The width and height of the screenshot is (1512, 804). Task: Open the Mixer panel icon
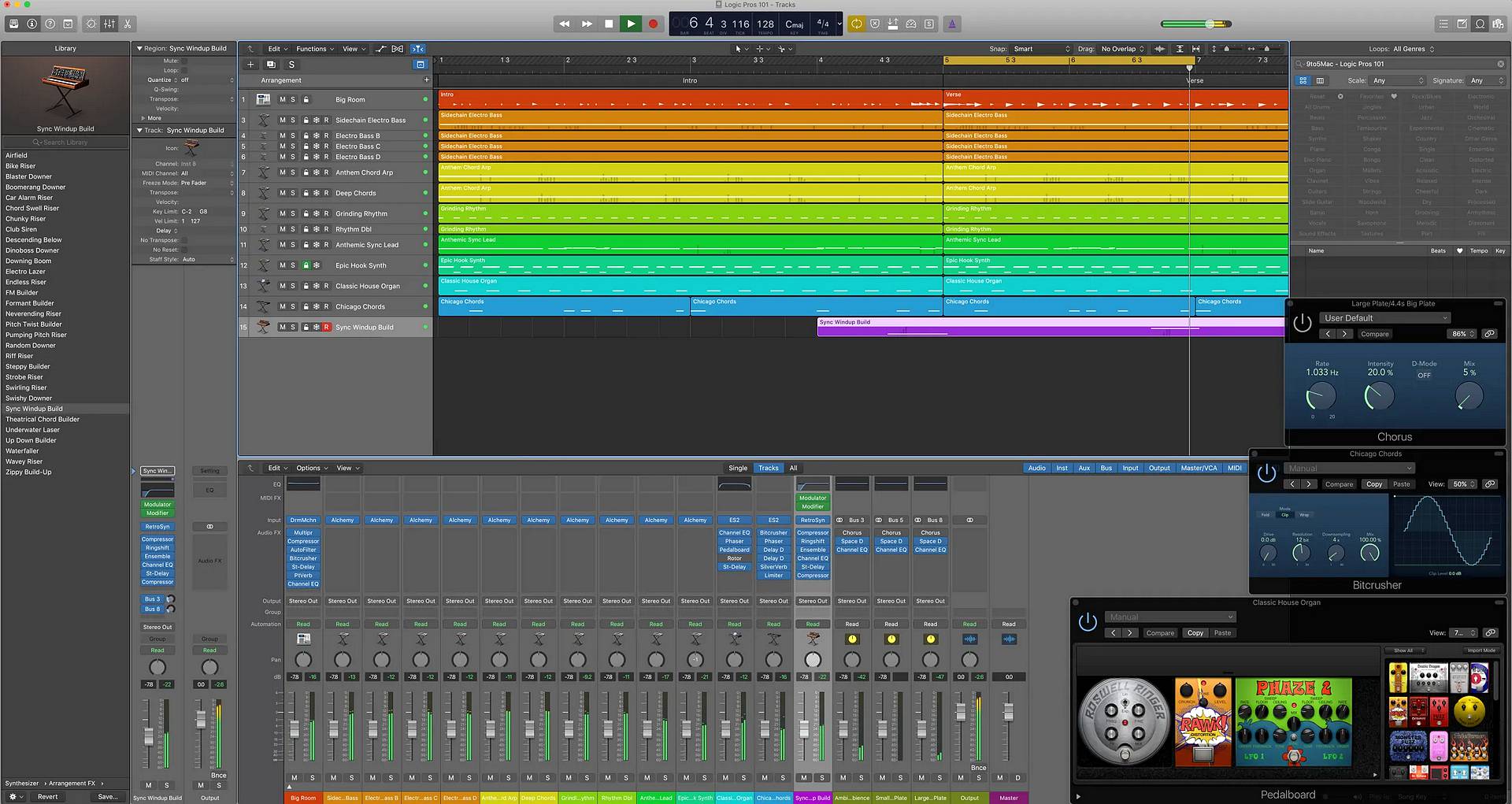109,24
